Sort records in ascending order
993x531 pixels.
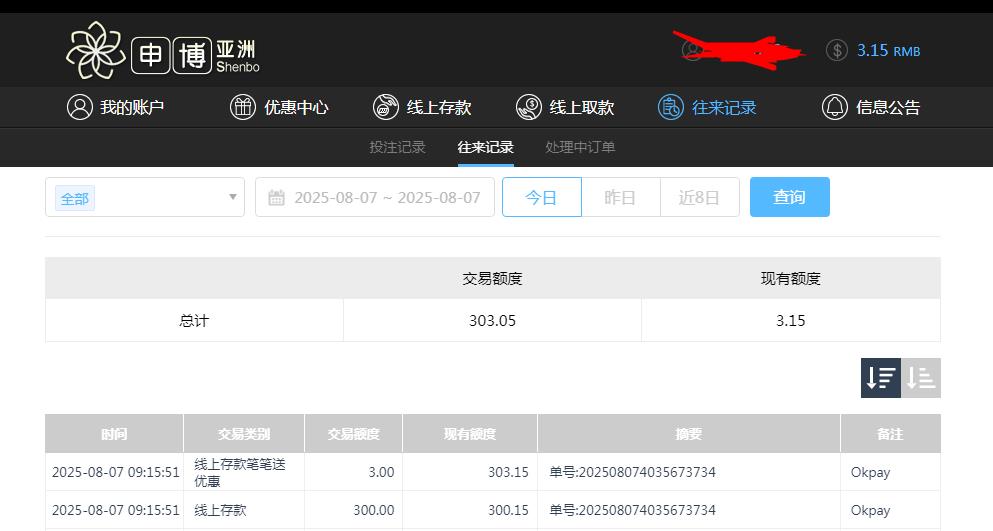[921, 378]
